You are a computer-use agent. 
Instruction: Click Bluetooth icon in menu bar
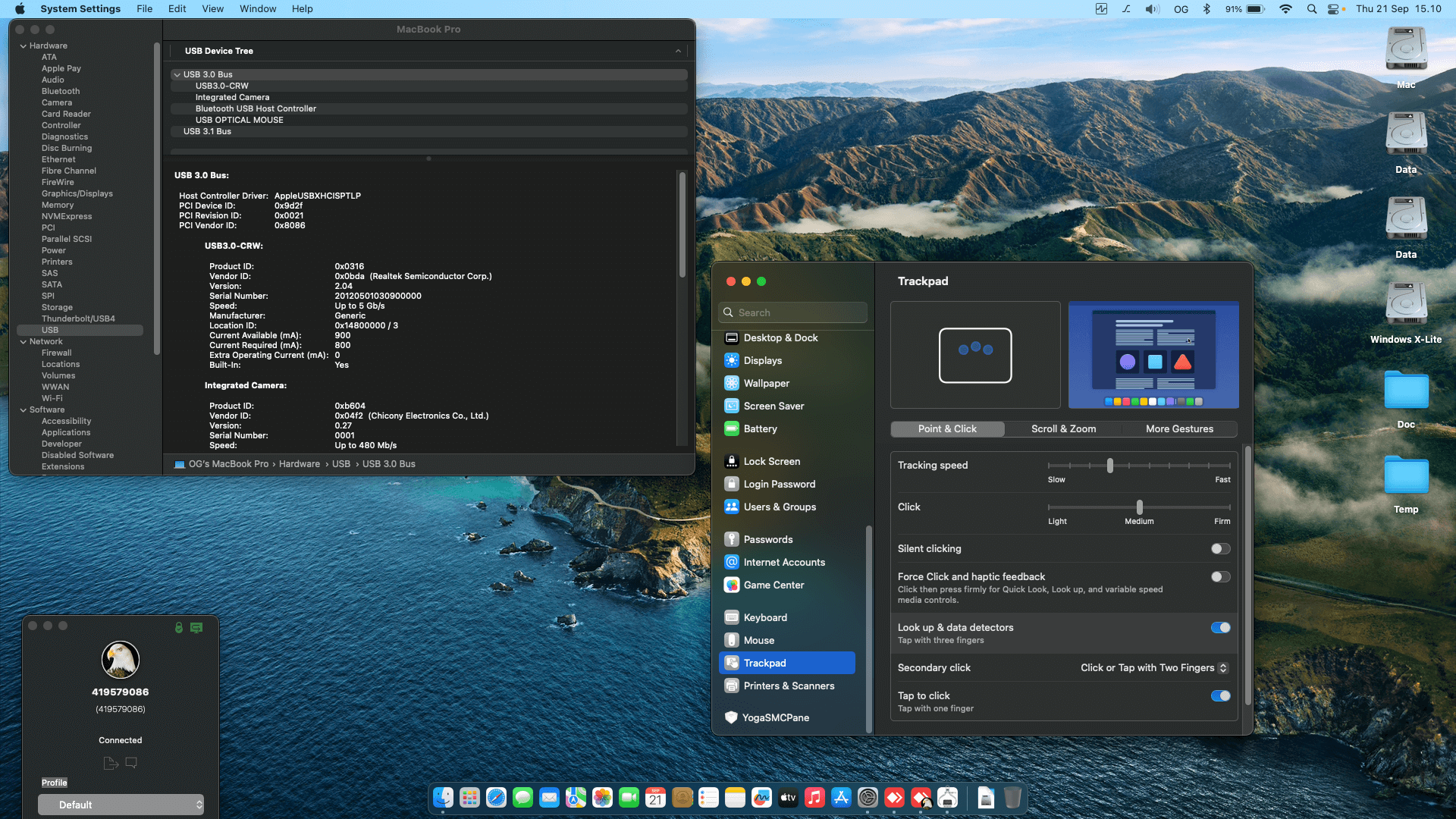click(x=1207, y=9)
